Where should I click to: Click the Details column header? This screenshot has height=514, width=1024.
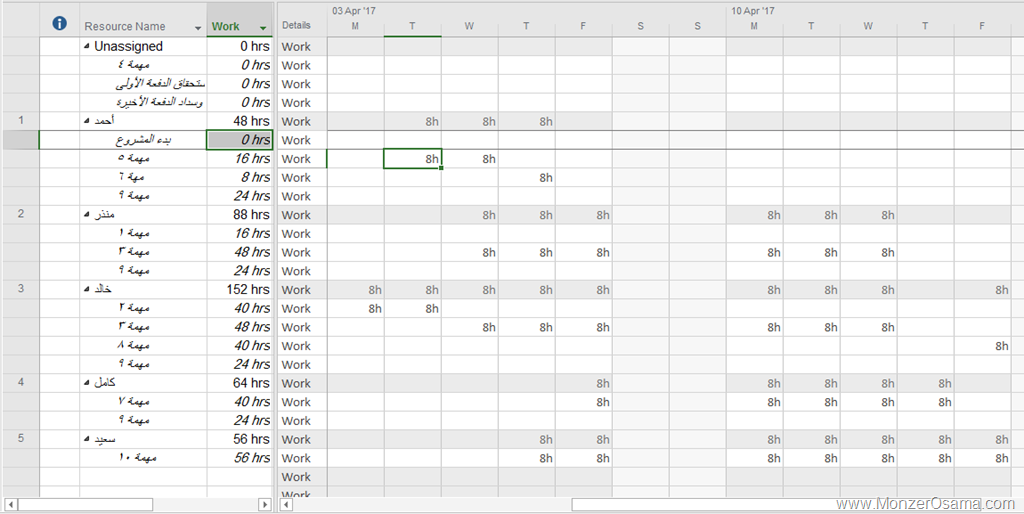(x=296, y=25)
